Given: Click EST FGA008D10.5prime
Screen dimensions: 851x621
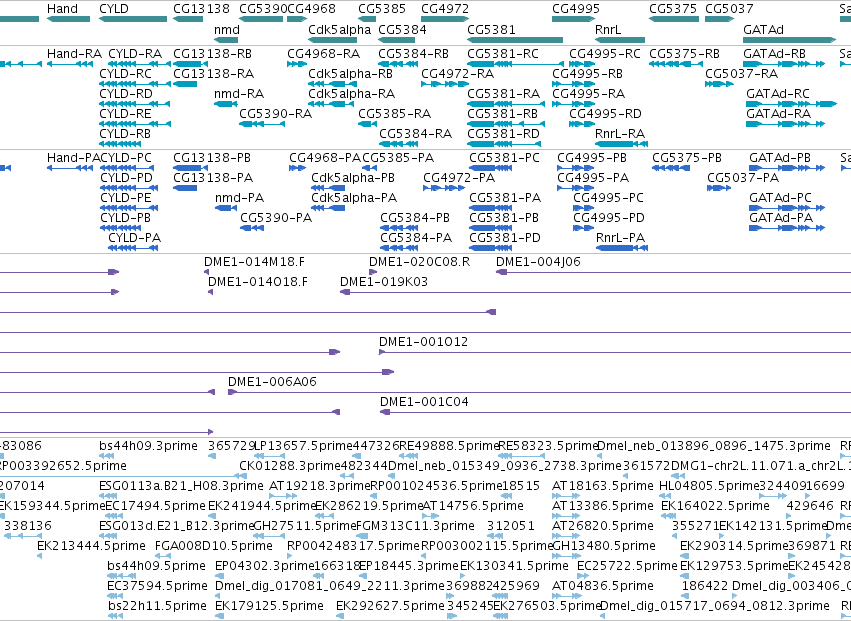Looking at the screenshot, I should pyautogui.click(x=163, y=556).
